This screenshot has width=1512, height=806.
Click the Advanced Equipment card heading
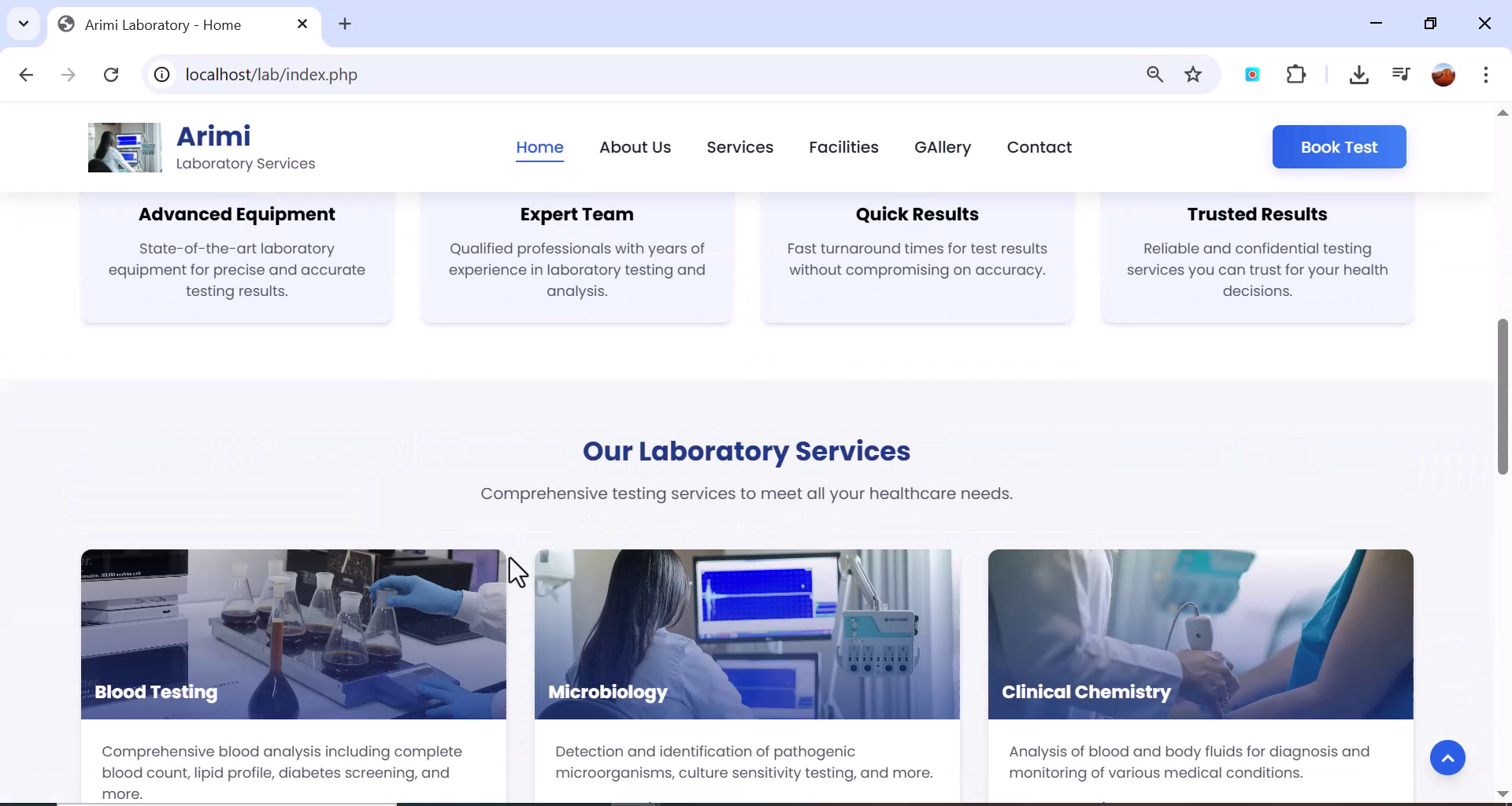pos(237,214)
